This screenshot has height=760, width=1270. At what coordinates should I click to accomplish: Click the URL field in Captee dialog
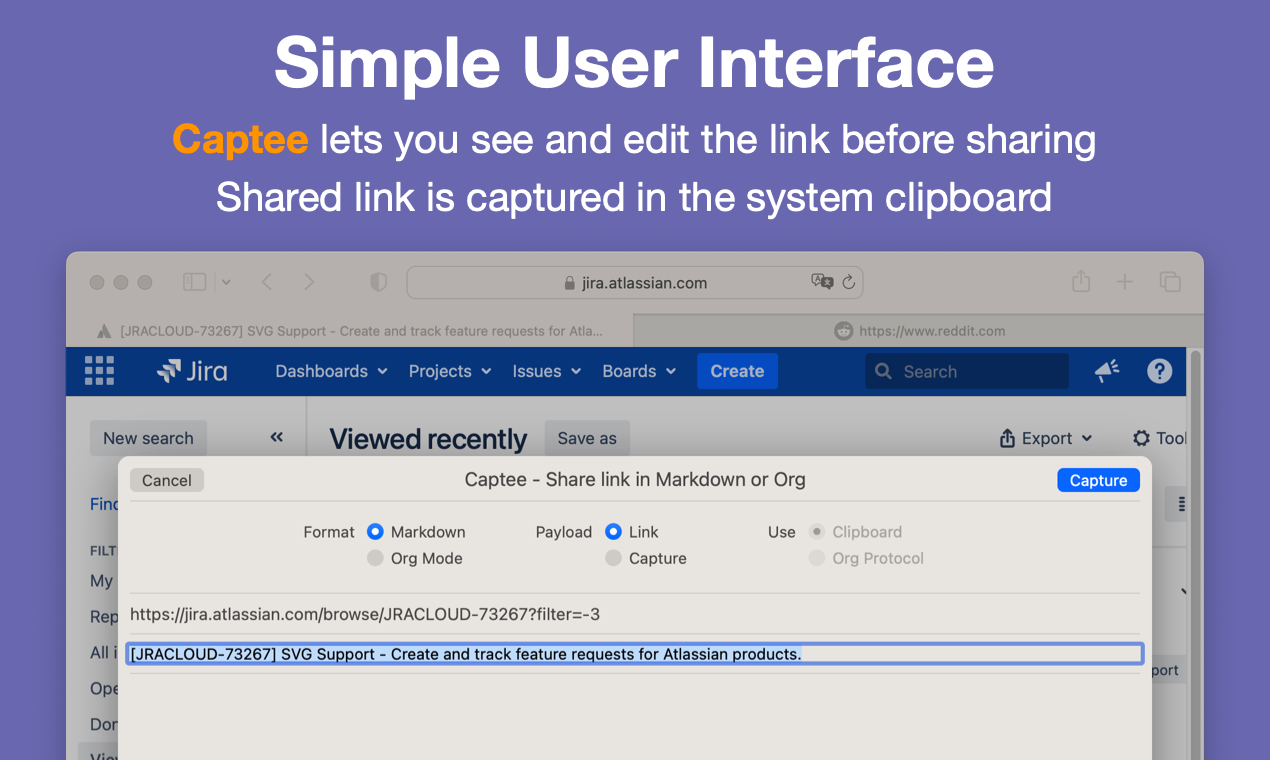(635, 614)
